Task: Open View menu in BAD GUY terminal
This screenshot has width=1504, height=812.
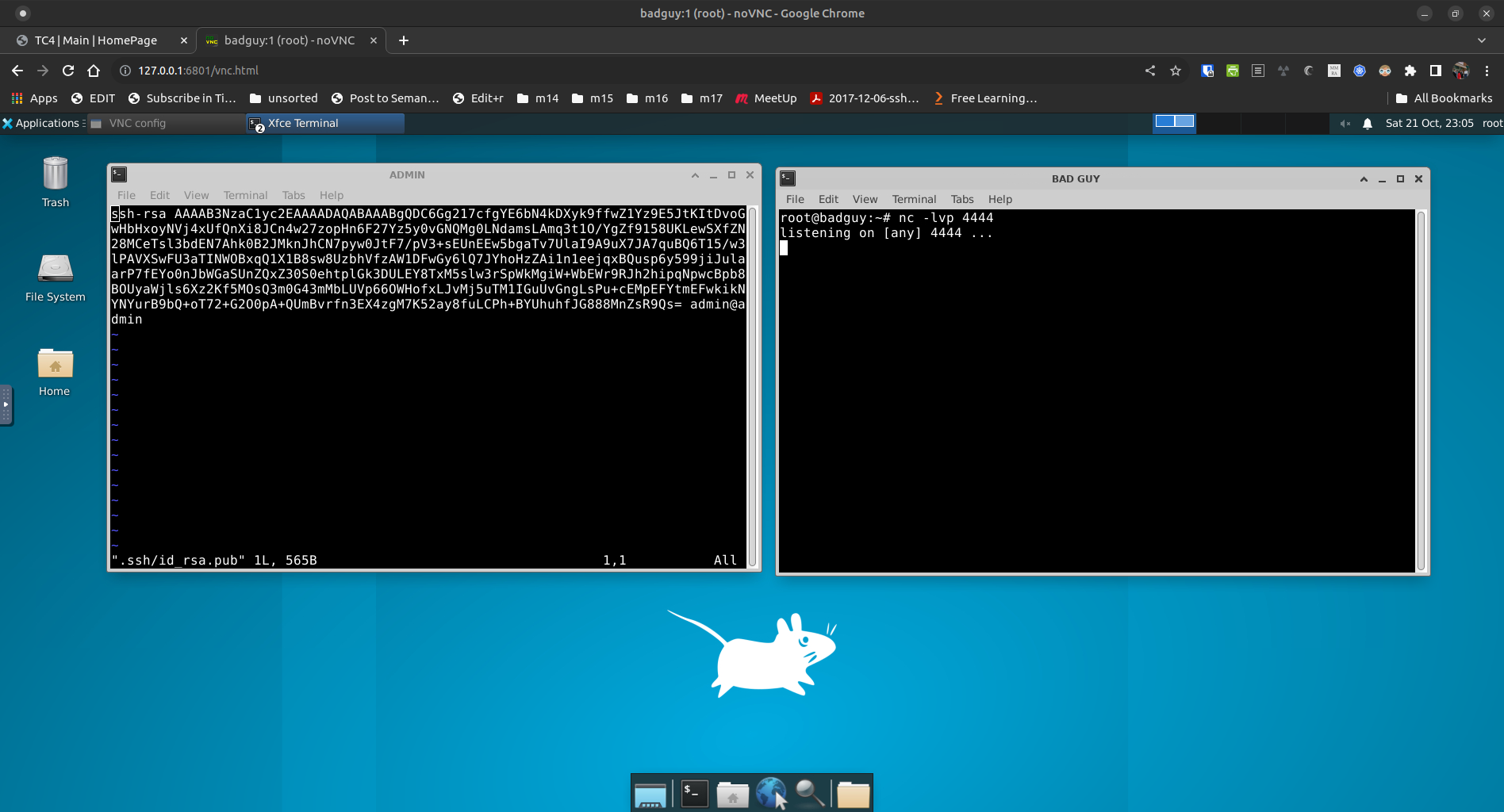Action: 865,199
